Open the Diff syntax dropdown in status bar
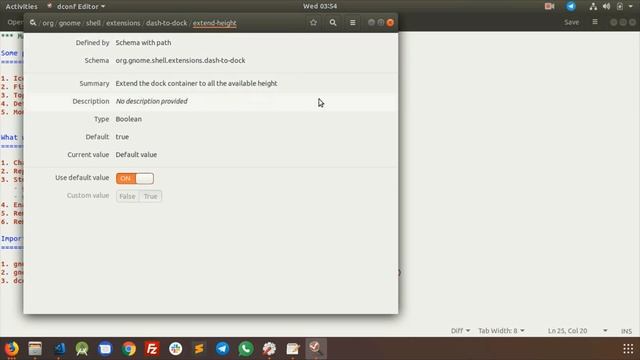Image resolution: width=640 pixels, height=360 pixels. coord(460,331)
